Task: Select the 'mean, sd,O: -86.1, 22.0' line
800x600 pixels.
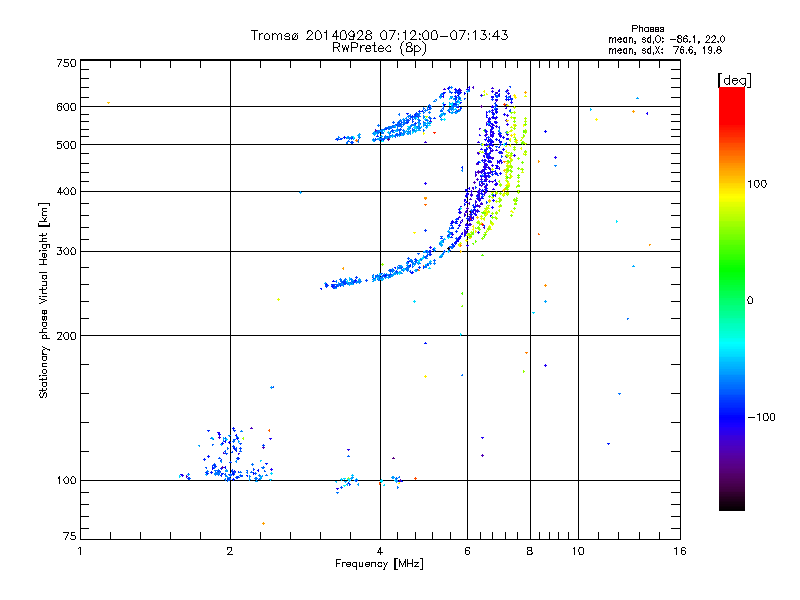Action: tap(666, 39)
